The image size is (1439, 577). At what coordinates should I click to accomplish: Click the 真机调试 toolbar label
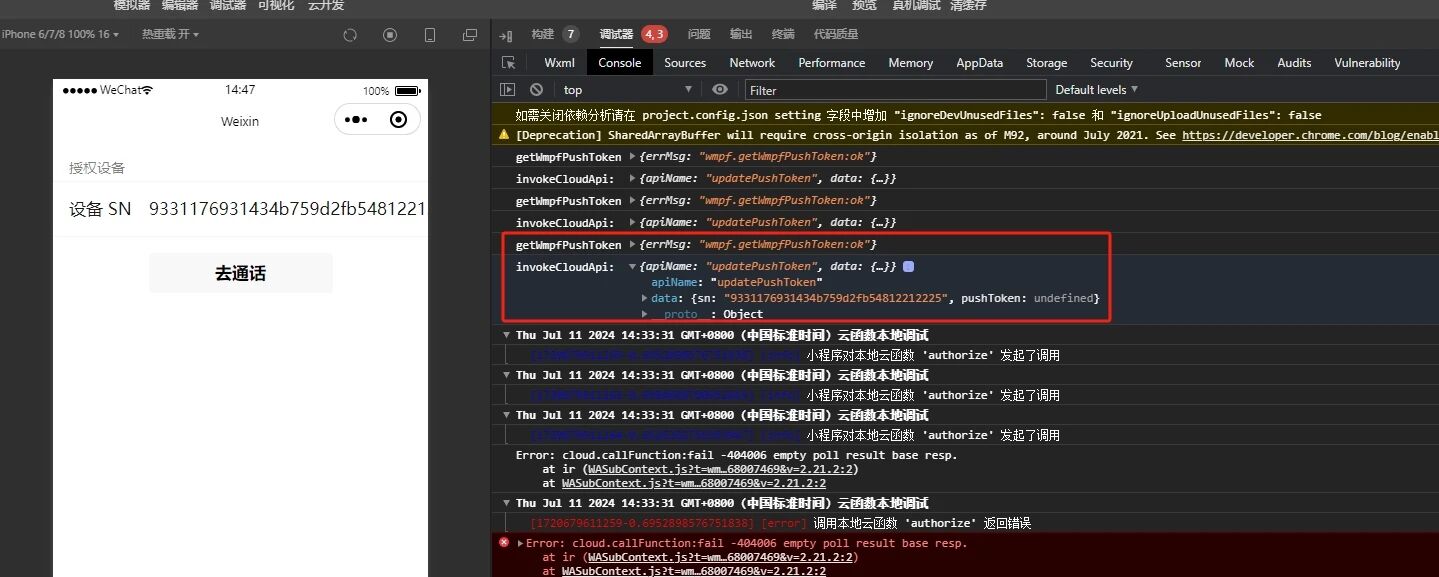(x=915, y=5)
